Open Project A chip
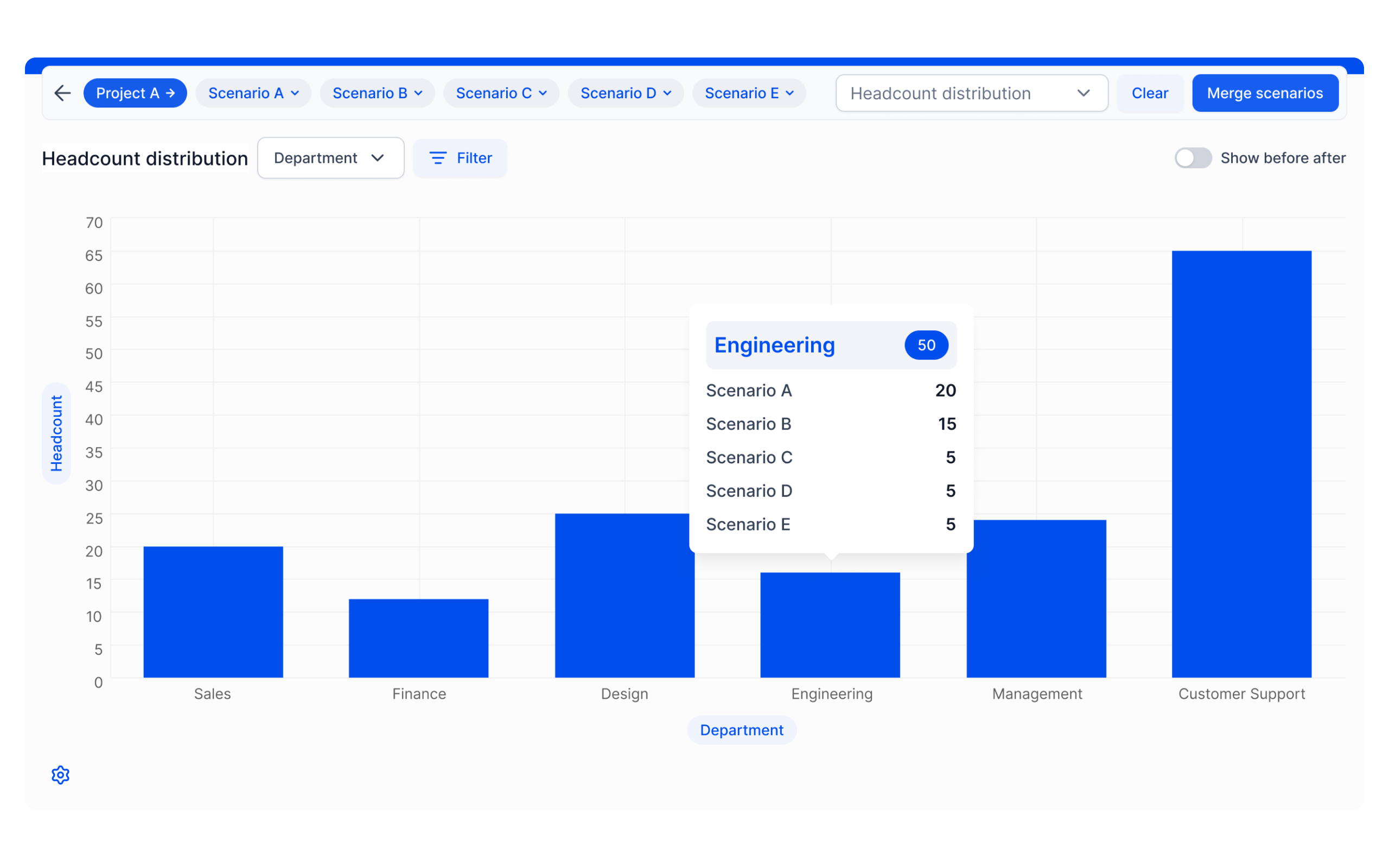Image resolution: width=1389 pixels, height=868 pixels. tap(135, 93)
